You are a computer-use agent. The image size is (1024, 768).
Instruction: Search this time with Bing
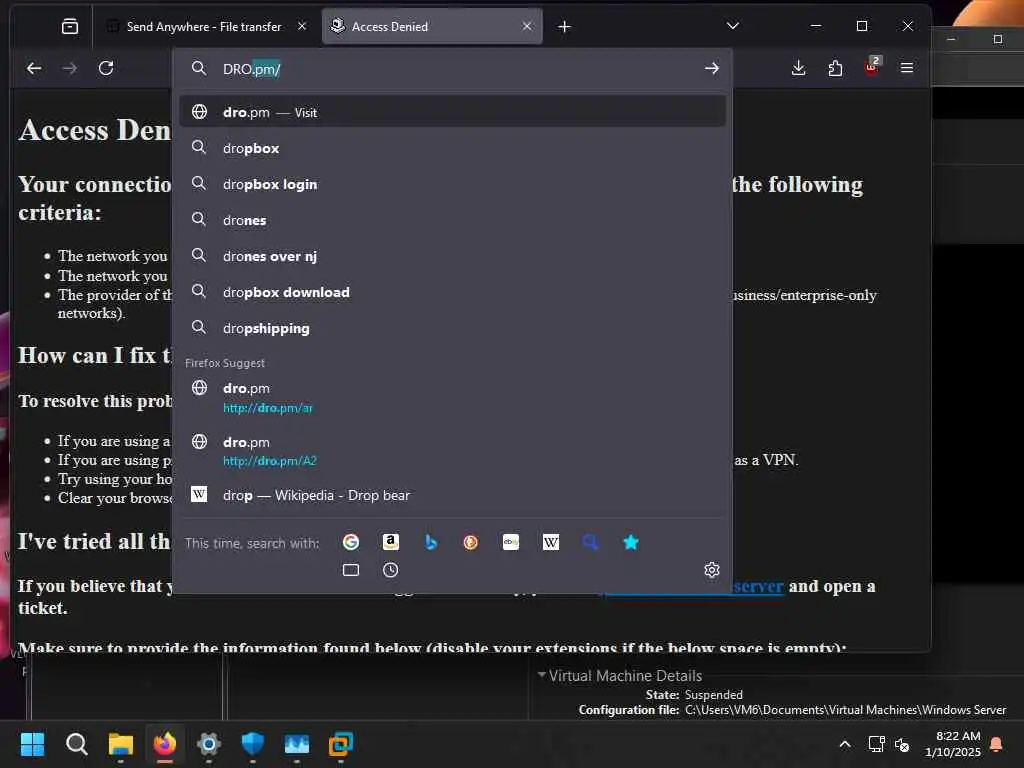coord(431,542)
